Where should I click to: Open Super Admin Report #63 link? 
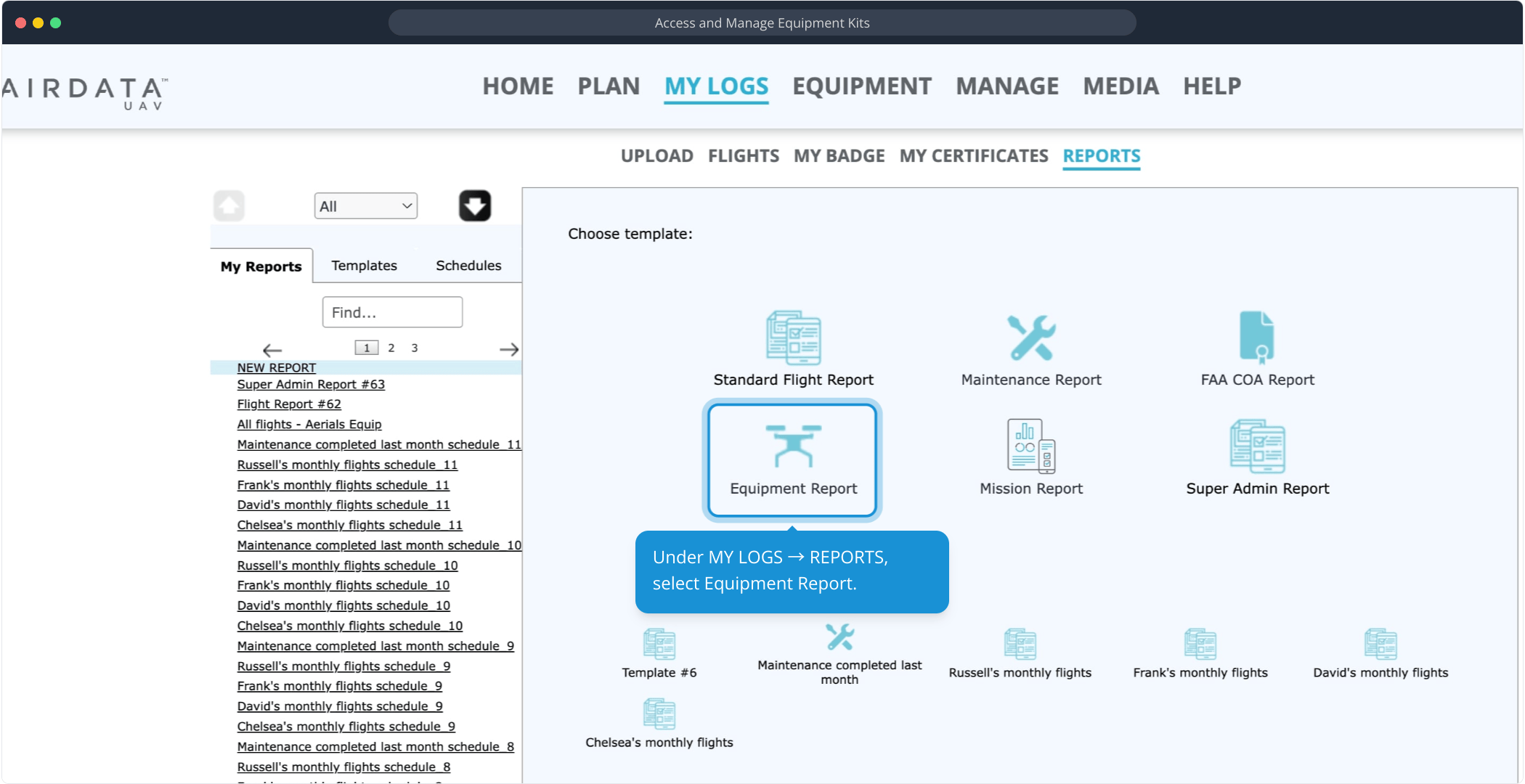coord(311,385)
